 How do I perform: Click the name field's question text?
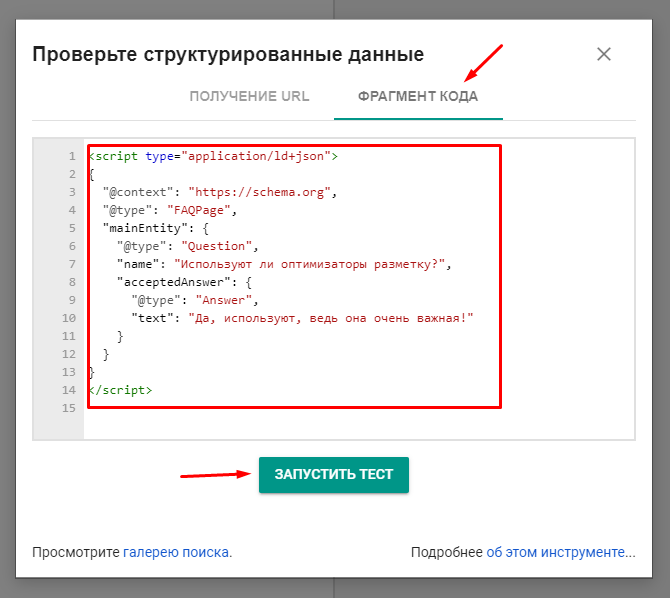313,265
